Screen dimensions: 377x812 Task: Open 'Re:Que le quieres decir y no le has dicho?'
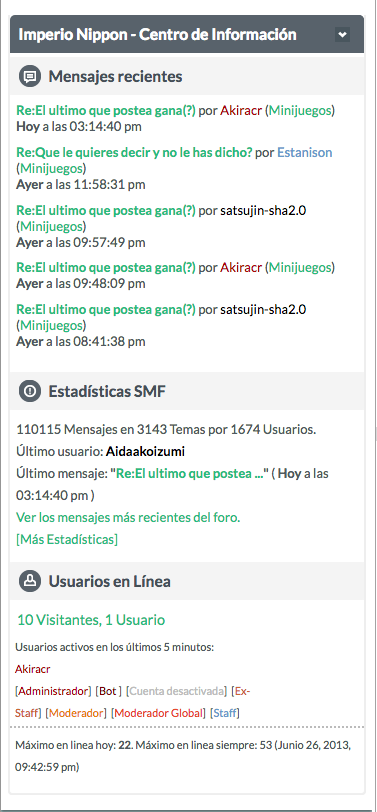(x=134, y=152)
